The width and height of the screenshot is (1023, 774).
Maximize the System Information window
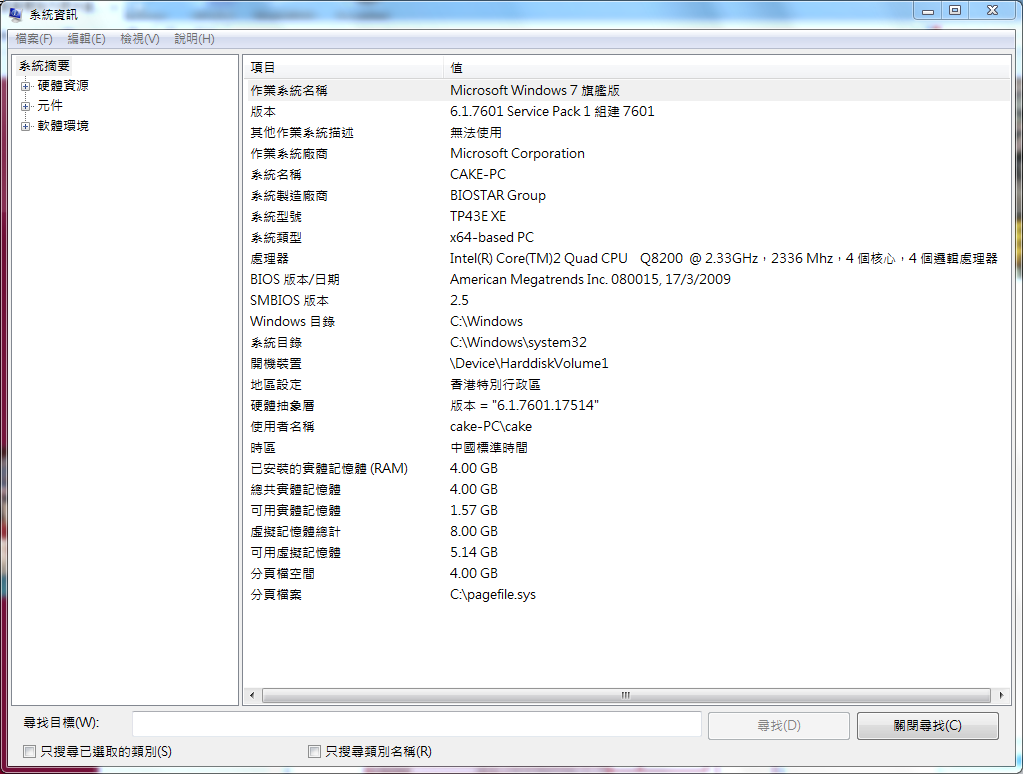(x=955, y=10)
